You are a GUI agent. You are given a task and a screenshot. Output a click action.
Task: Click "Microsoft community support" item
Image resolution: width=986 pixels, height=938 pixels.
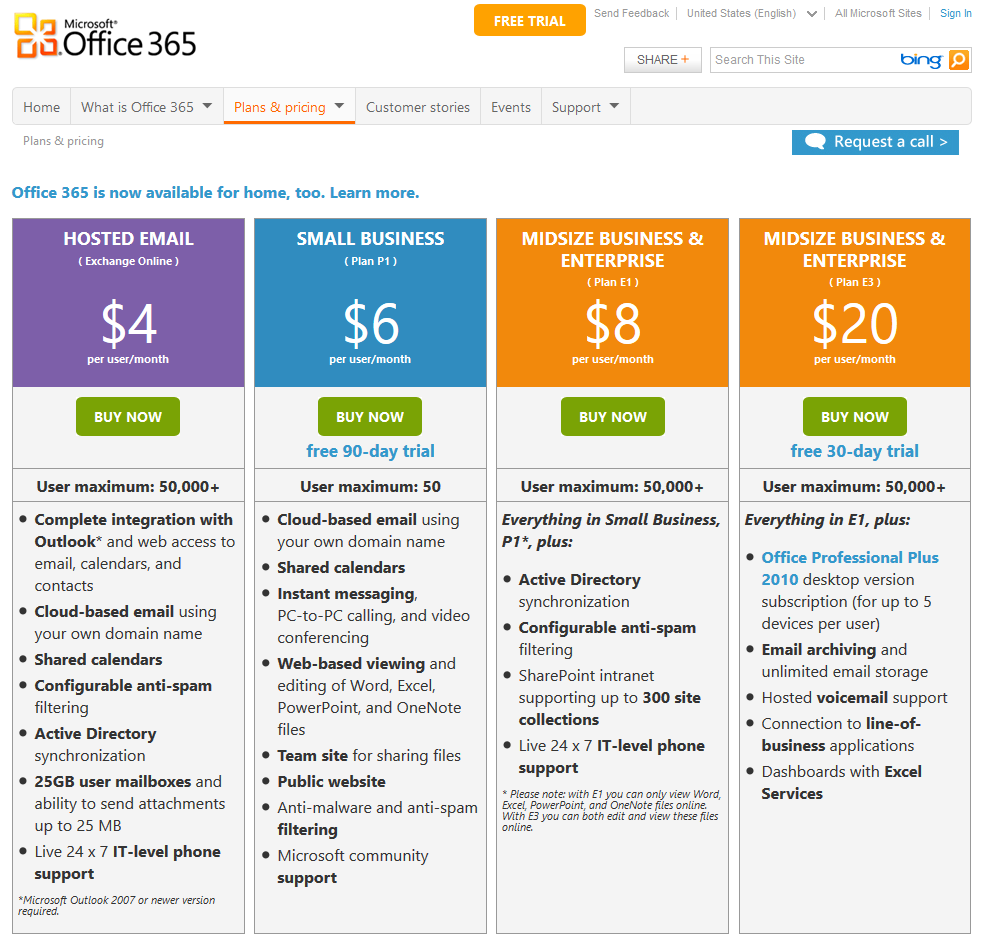(353, 867)
